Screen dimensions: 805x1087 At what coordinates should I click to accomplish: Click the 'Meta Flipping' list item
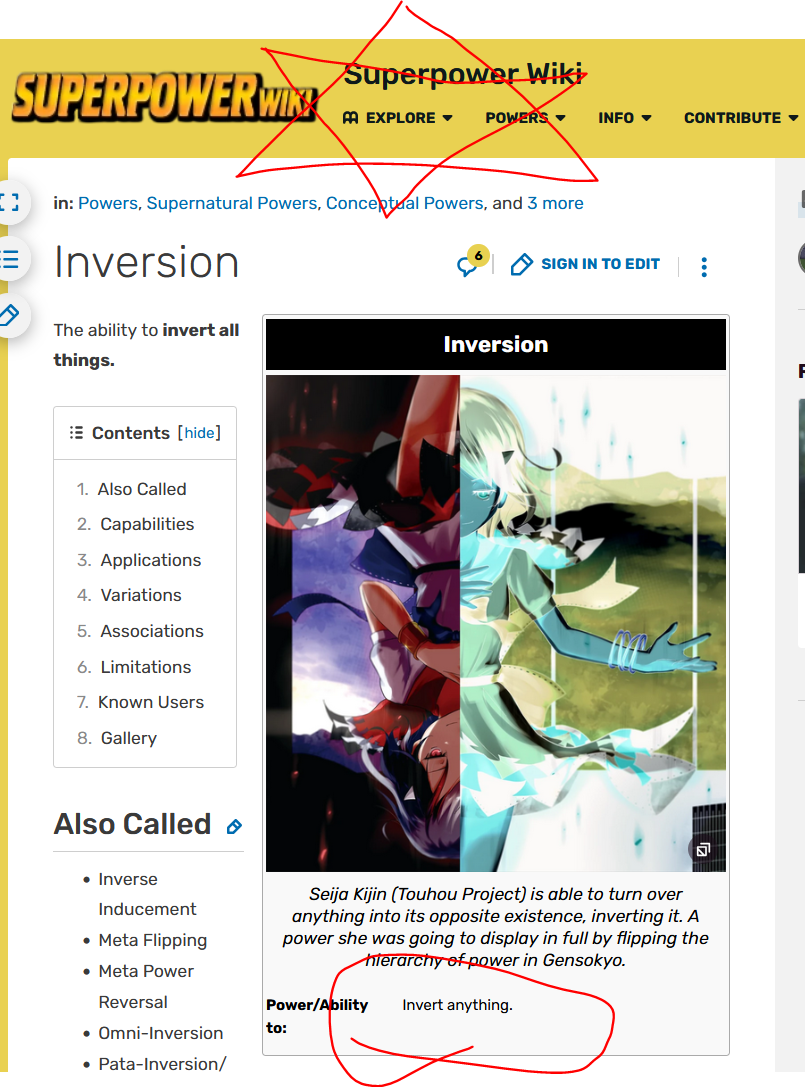click(x=153, y=940)
